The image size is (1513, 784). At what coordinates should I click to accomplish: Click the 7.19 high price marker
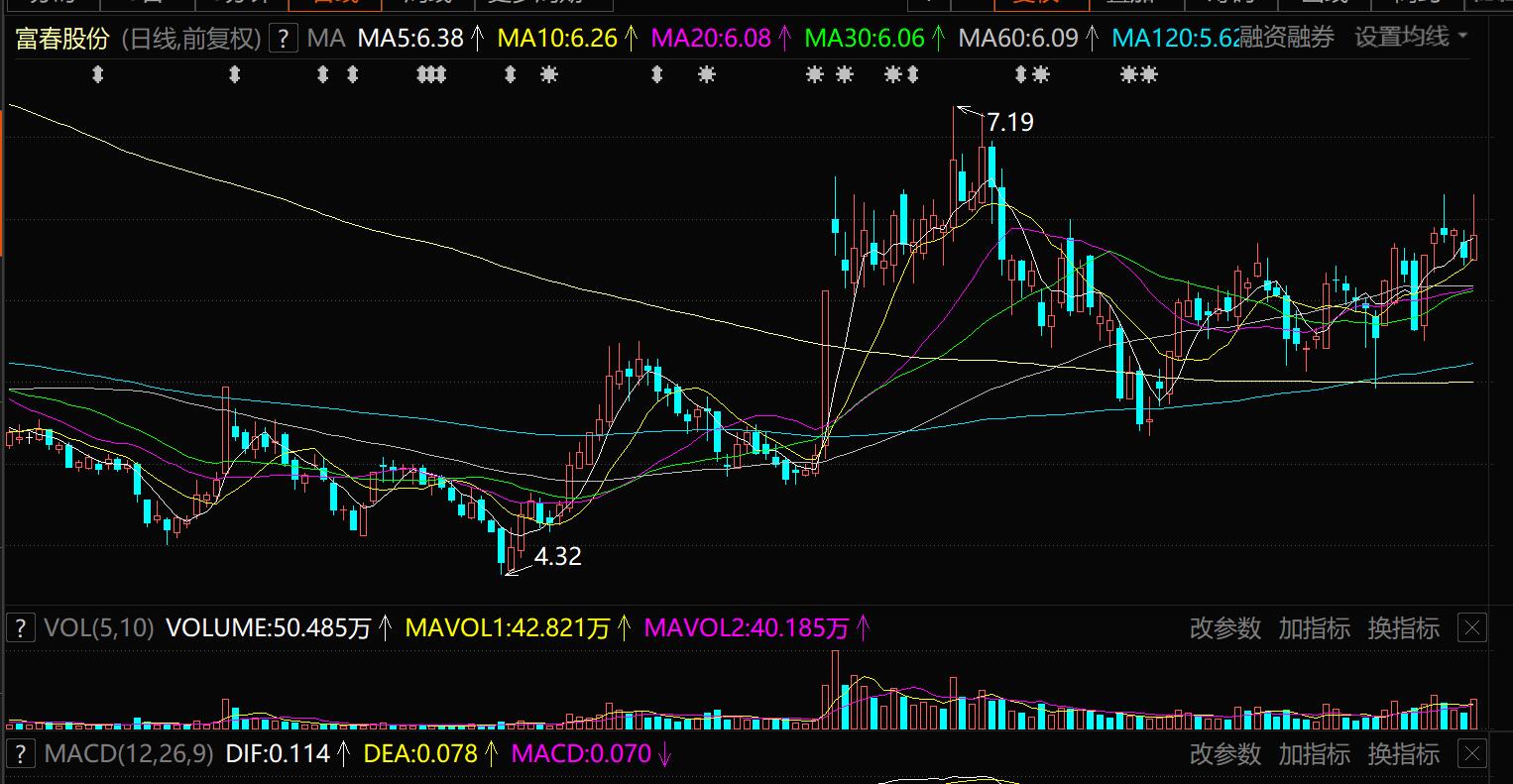coord(1010,122)
